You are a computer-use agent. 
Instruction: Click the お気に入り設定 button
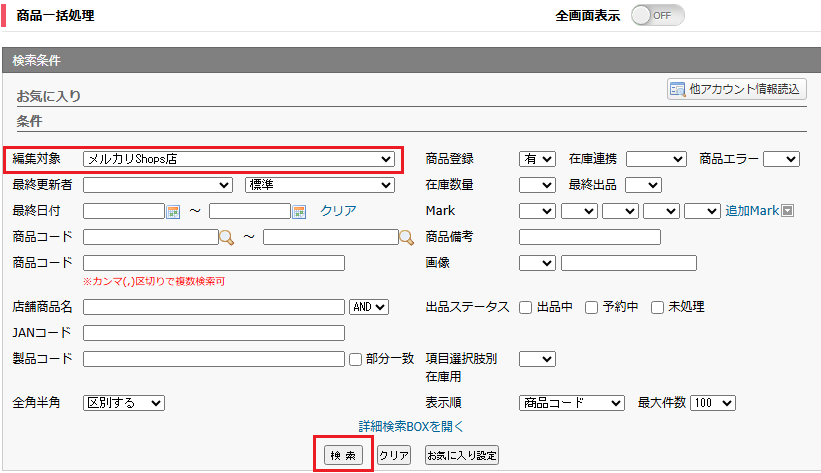(x=462, y=455)
